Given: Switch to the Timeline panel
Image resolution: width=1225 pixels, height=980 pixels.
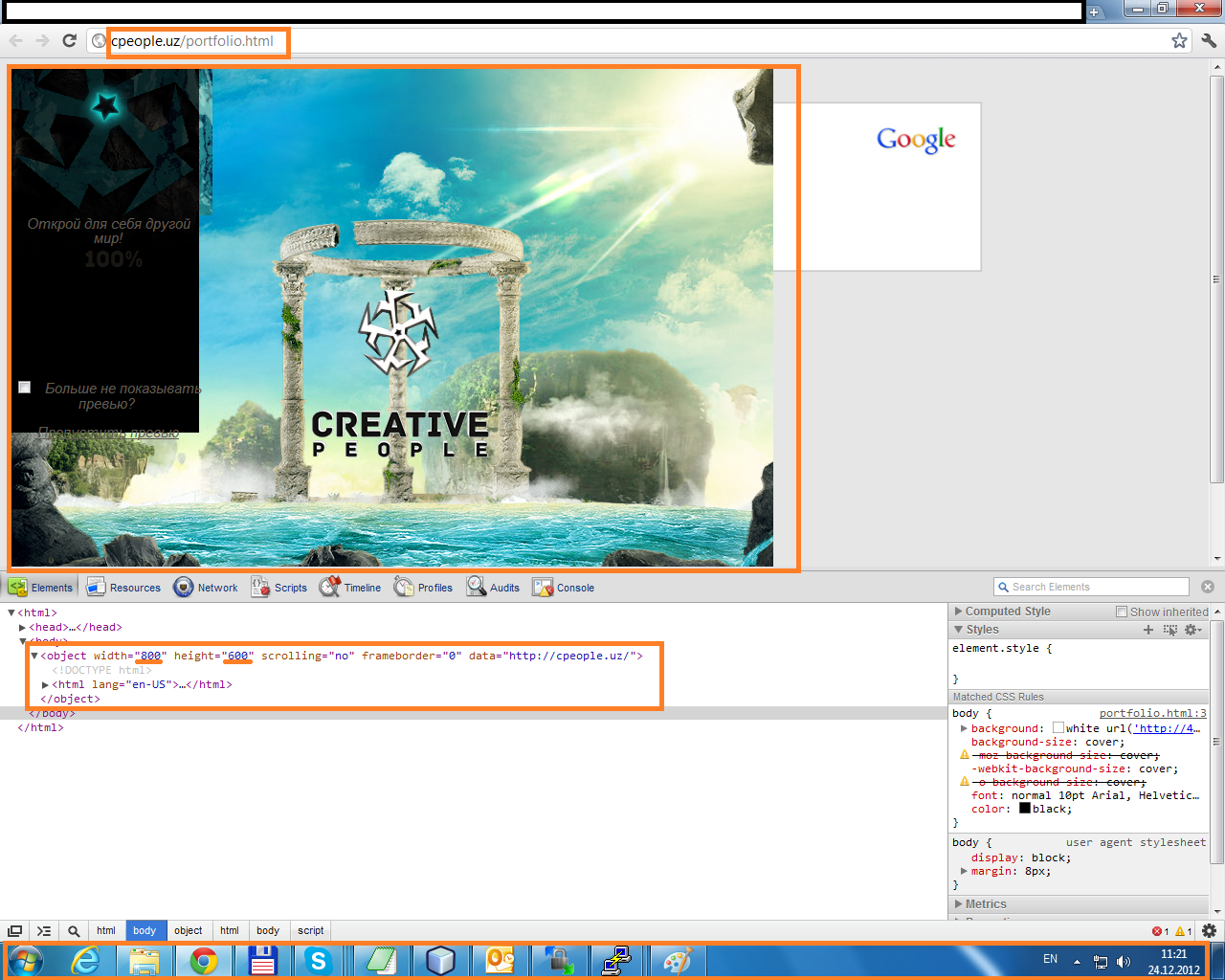Looking at the screenshot, I should click(x=350, y=587).
